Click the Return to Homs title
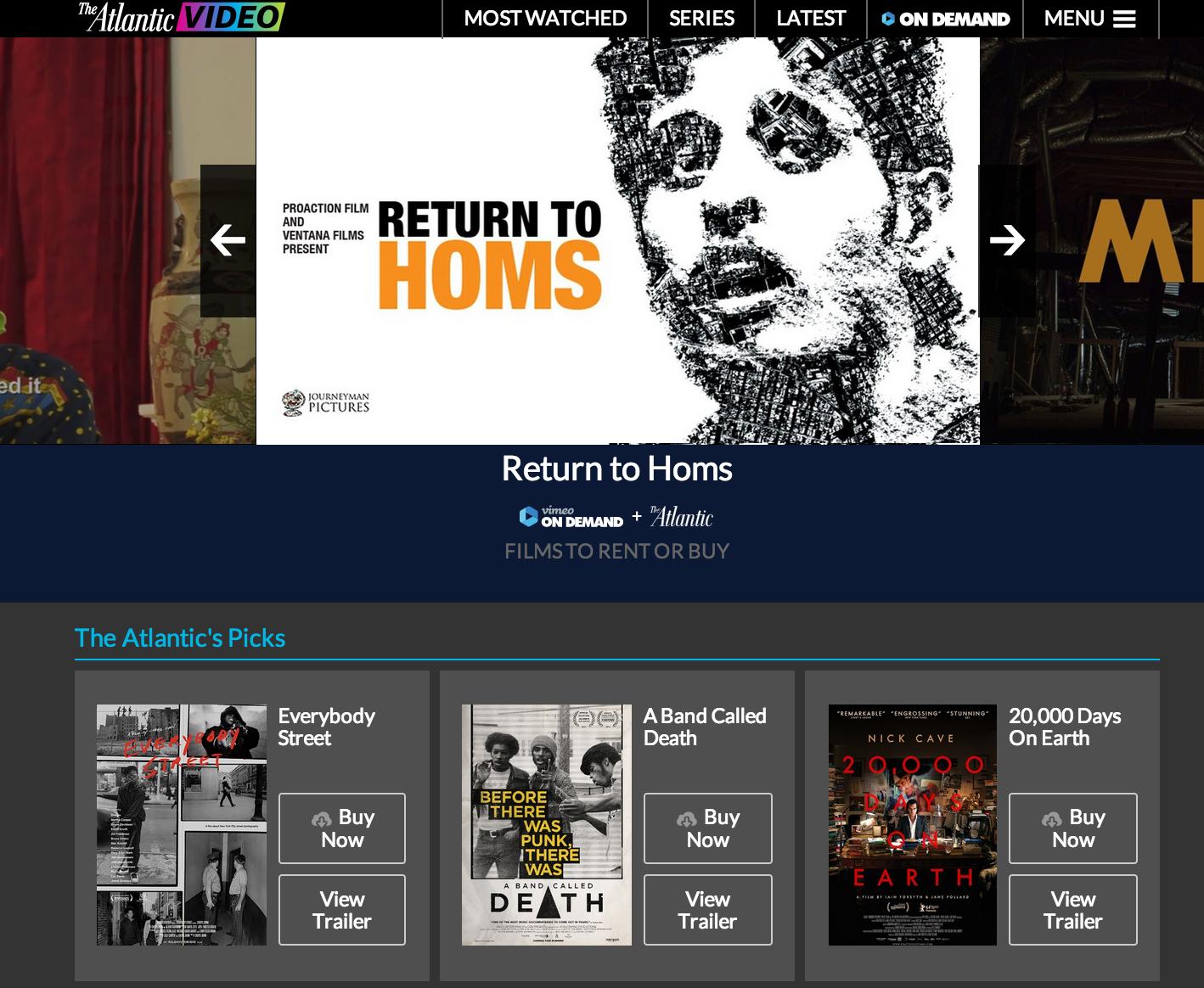 pos(617,469)
